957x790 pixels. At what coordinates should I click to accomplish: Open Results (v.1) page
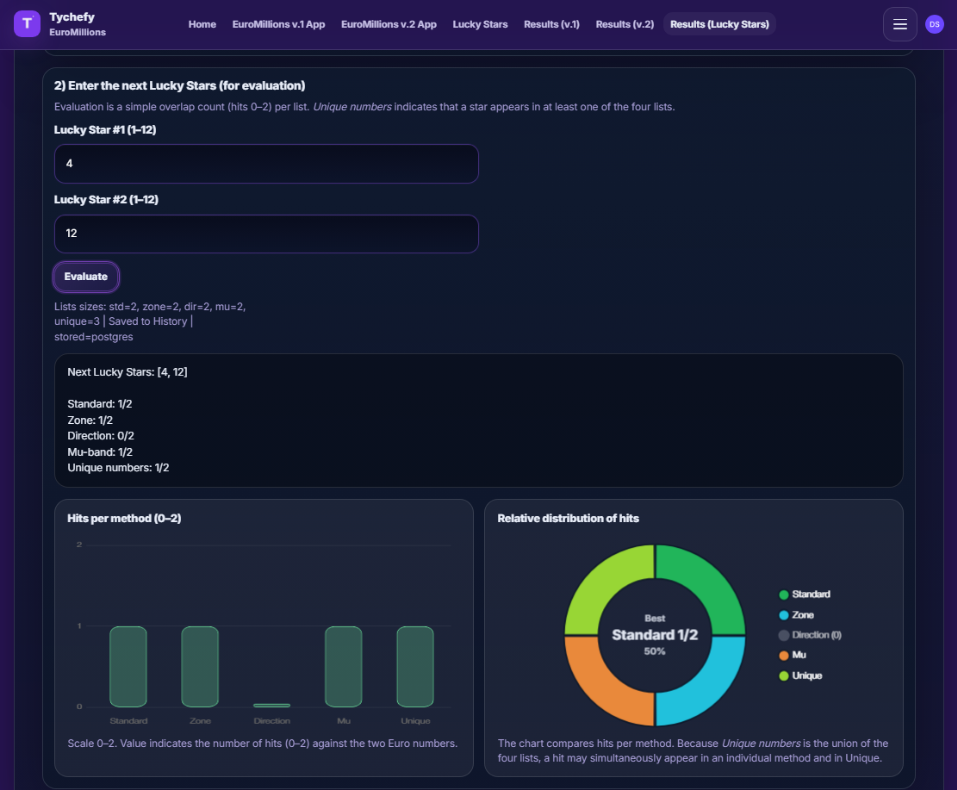coord(551,25)
